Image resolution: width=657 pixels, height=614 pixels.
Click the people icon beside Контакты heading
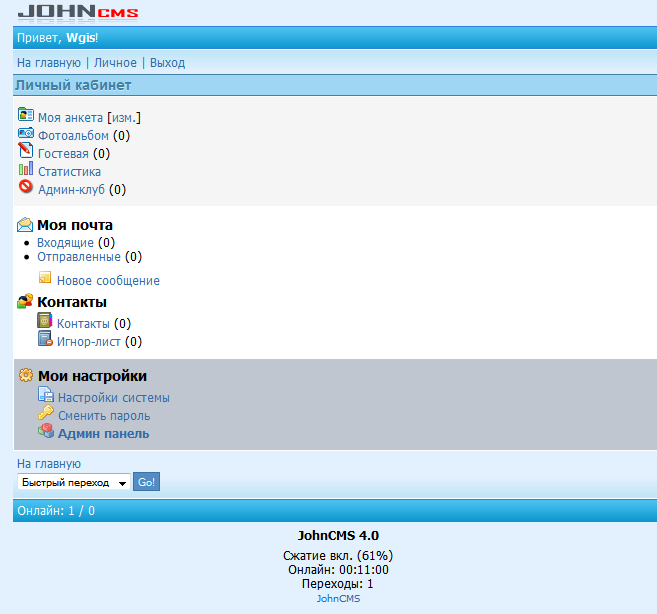[25, 301]
